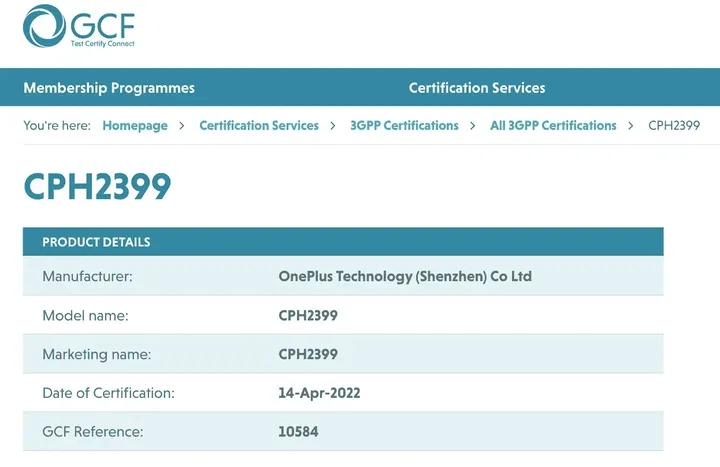Click the chevron after 3GPP Certifications breadcrumb
The height and width of the screenshot is (467, 720).
[473, 126]
